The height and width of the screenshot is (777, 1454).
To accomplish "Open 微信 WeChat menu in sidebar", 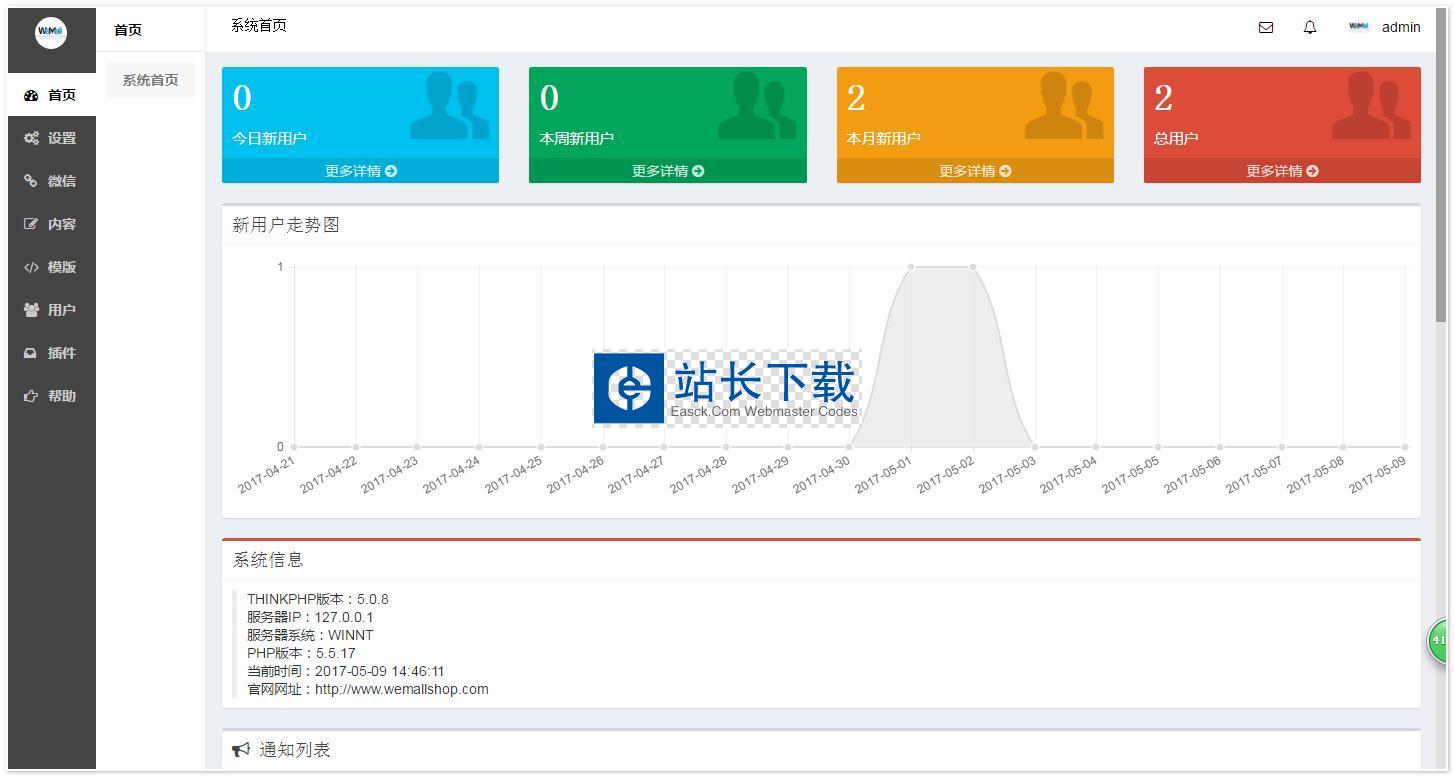I will [x=51, y=181].
